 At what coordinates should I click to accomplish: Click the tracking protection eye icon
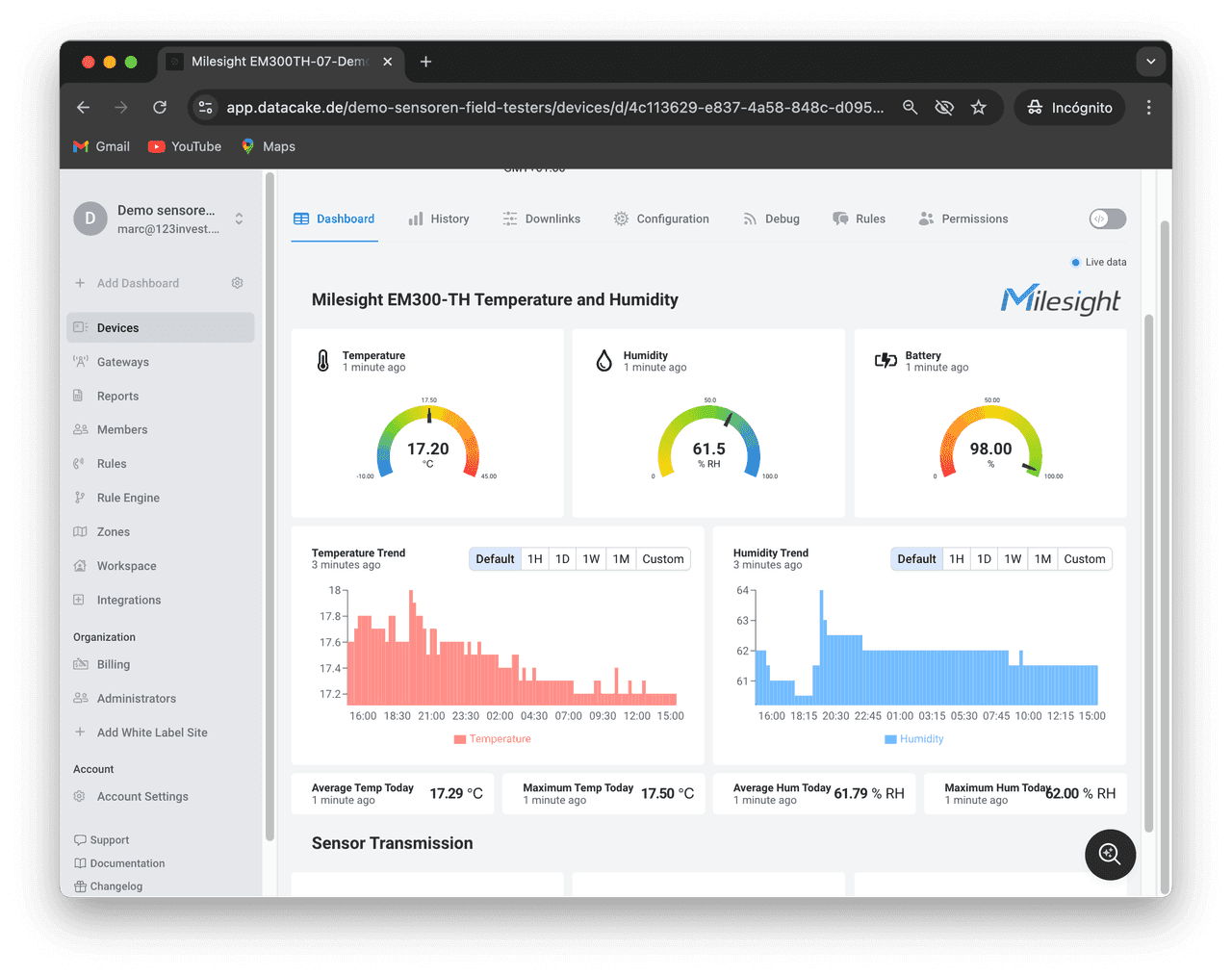tap(944, 108)
